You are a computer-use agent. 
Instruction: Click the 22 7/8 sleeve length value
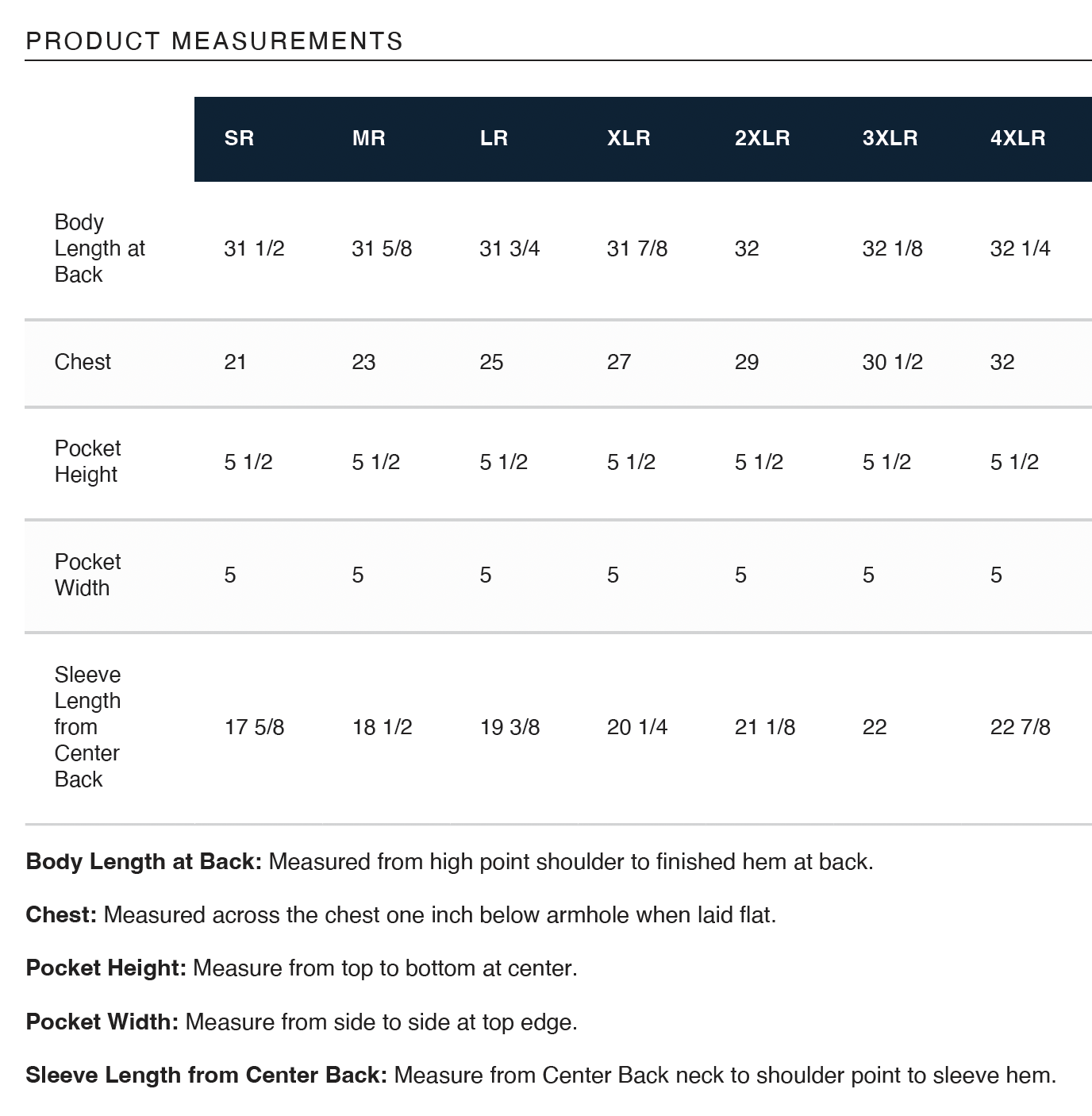point(1020,727)
